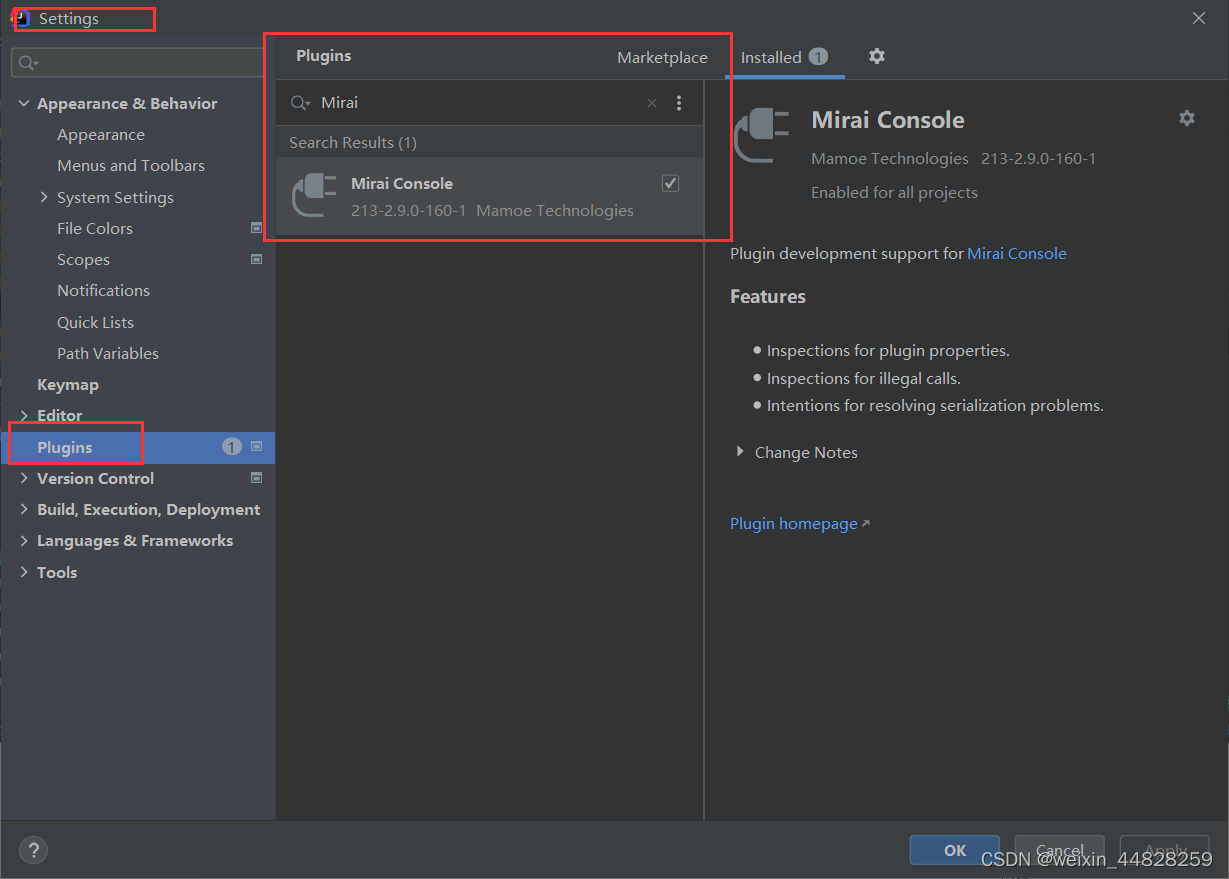Click the Scopes project-level icon

pos(256,259)
